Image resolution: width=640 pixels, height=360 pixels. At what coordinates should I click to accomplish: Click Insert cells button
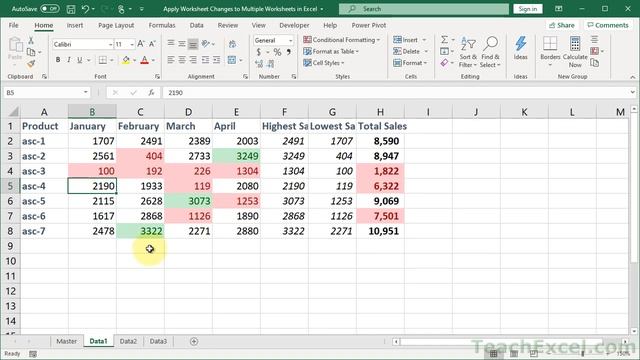405,40
